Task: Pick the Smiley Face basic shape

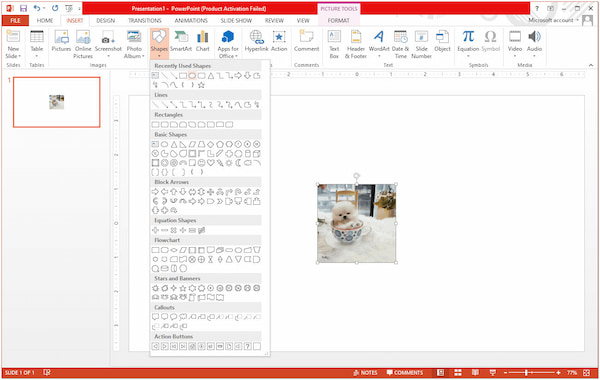Action: (201, 163)
